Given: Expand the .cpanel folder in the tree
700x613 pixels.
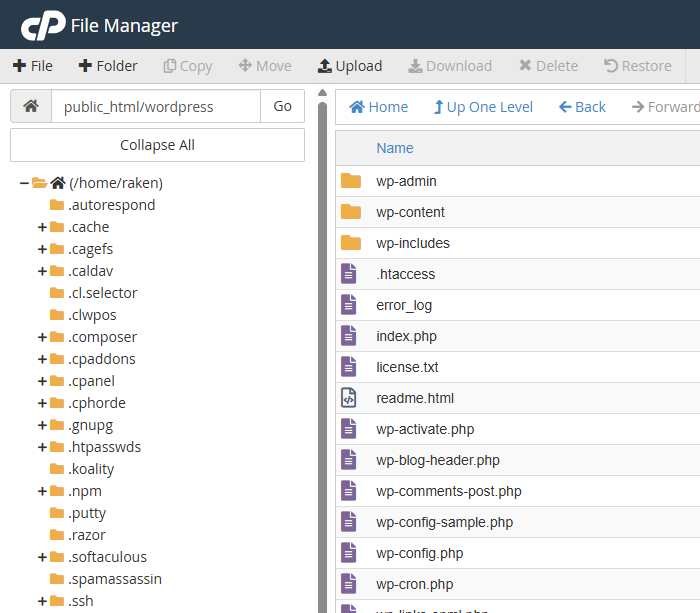Looking at the screenshot, I should coord(42,381).
